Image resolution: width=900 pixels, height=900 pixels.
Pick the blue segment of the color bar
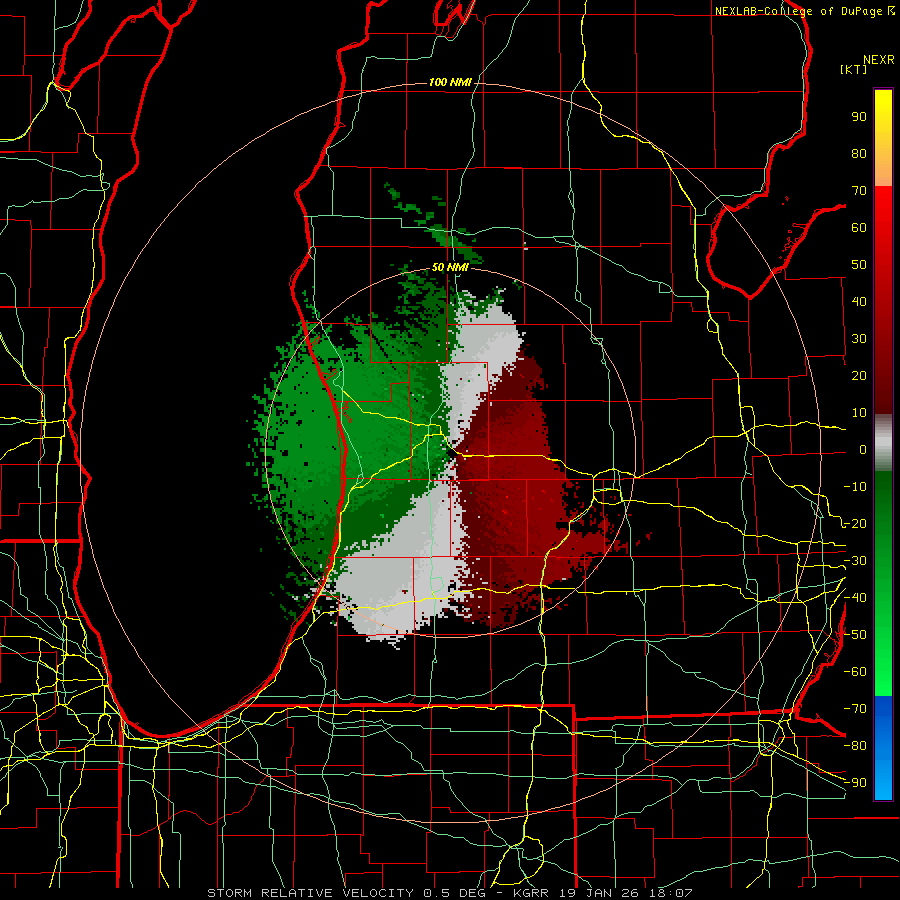tap(883, 748)
